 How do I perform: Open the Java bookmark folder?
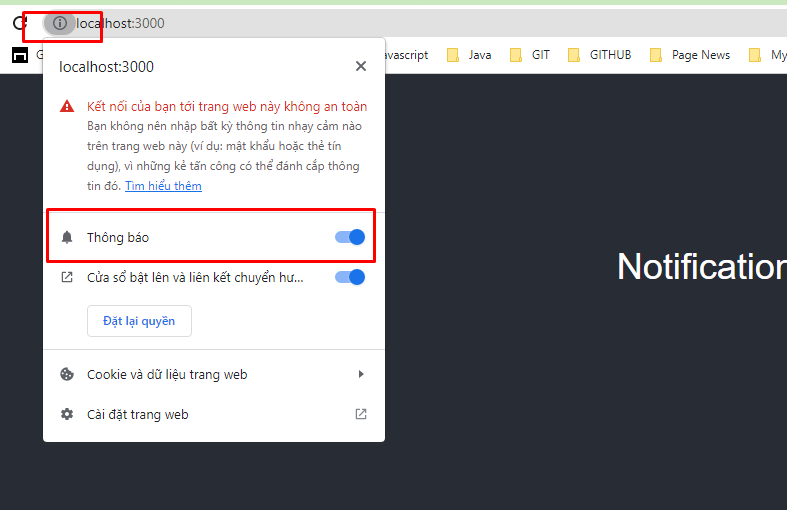point(469,55)
